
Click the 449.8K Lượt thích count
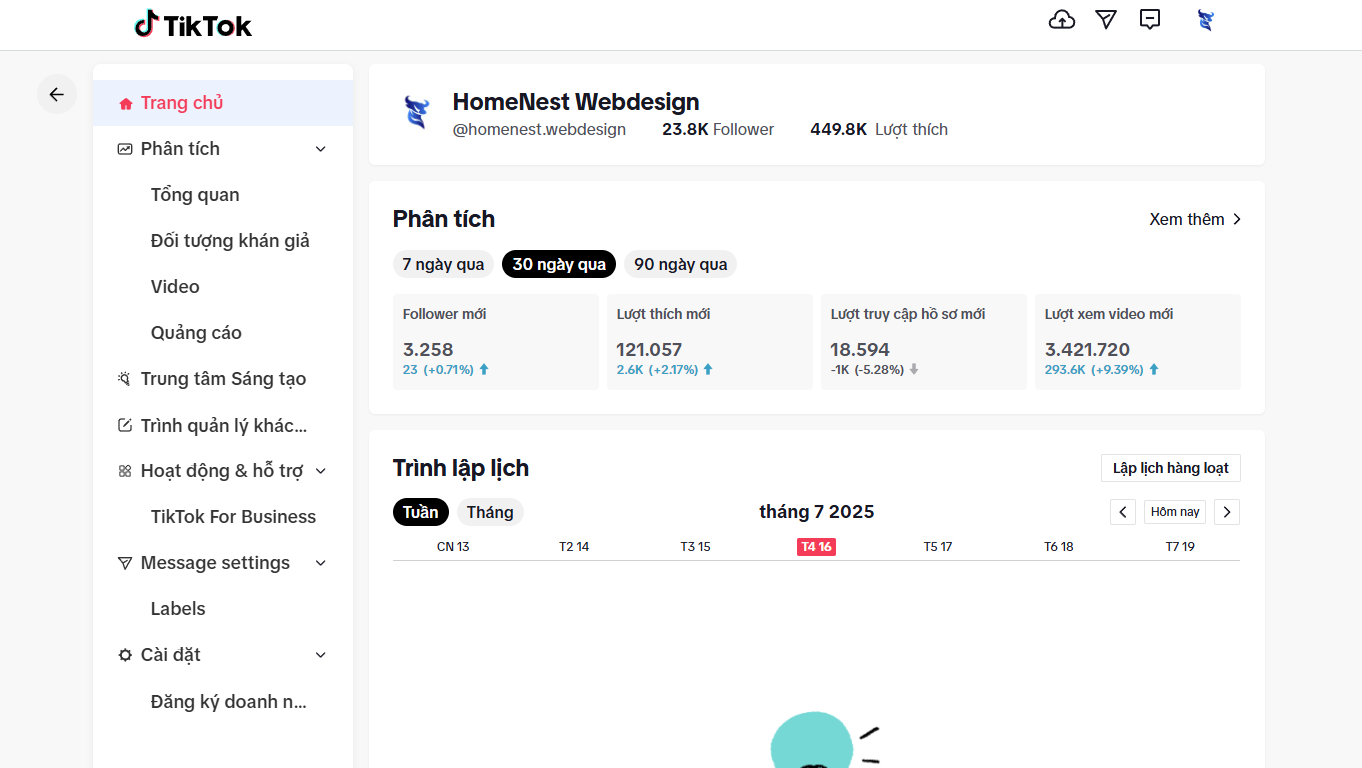[879, 129]
